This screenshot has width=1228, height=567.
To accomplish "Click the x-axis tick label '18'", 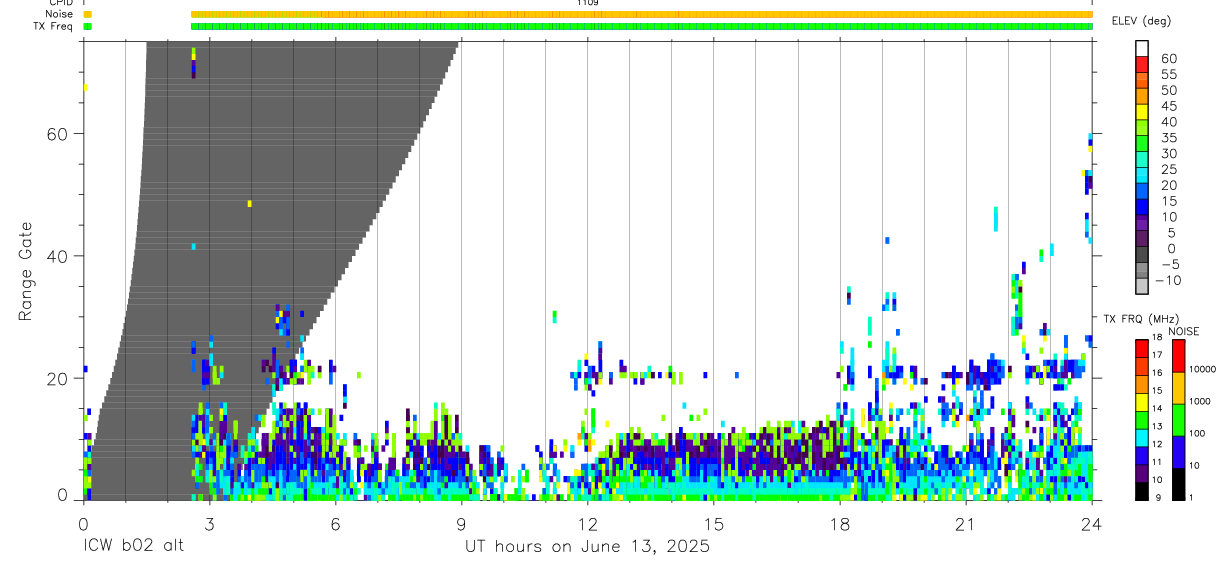I will click(x=839, y=524).
